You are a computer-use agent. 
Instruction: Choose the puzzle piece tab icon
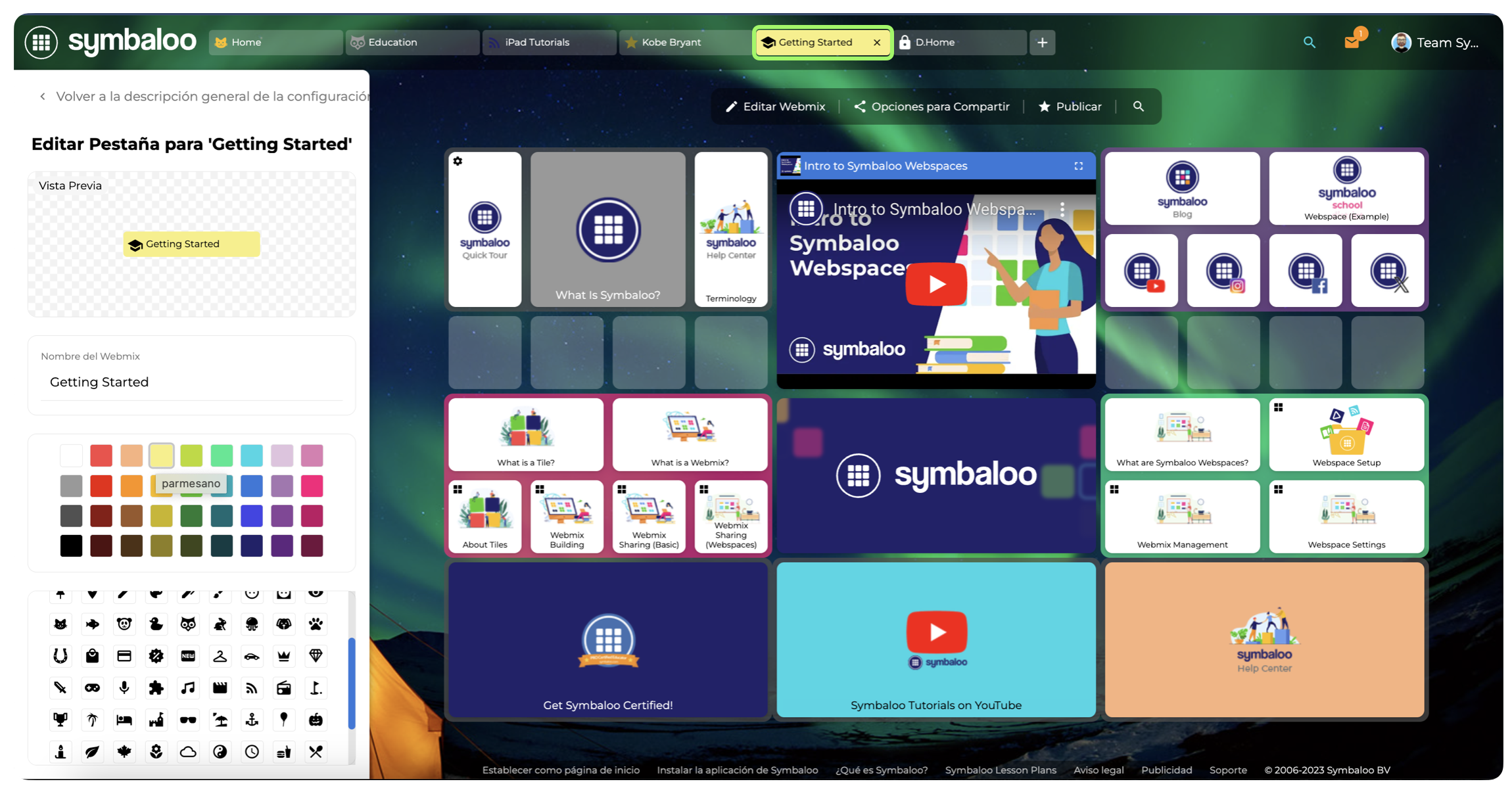pyautogui.click(x=156, y=687)
